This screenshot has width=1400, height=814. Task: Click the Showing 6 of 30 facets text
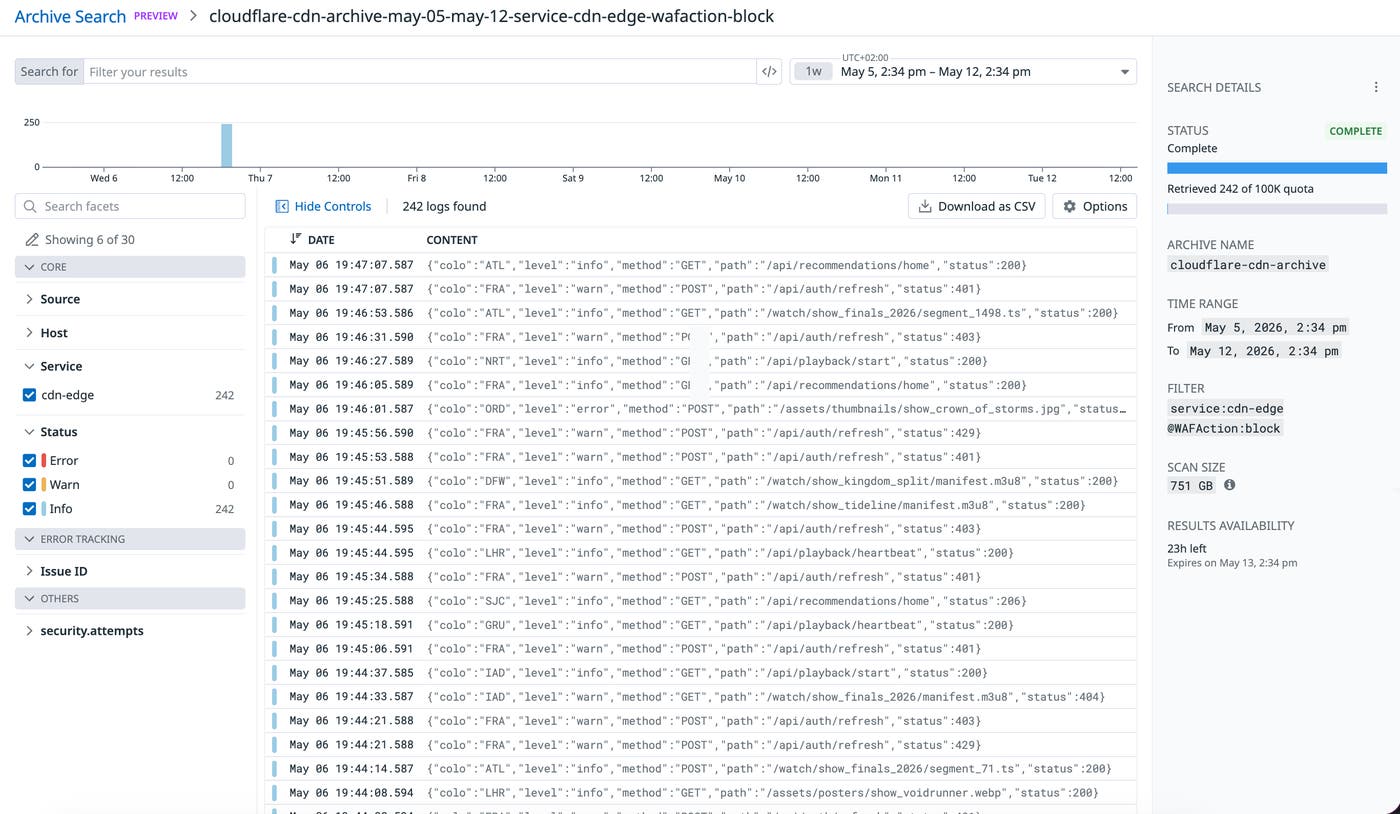coord(90,239)
